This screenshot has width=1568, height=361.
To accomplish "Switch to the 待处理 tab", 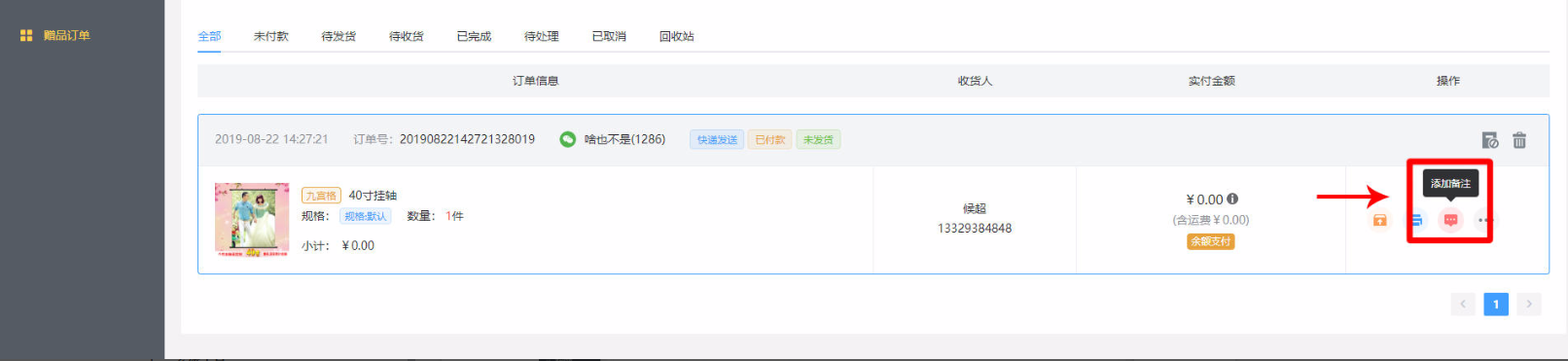I will click(542, 36).
